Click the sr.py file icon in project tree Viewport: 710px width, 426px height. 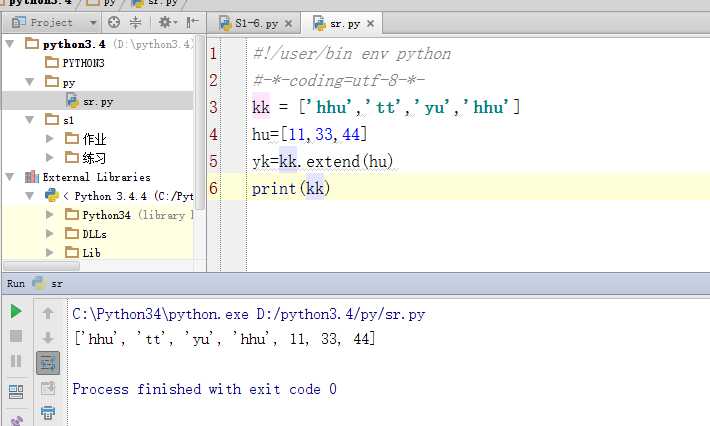tap(72, 101)
